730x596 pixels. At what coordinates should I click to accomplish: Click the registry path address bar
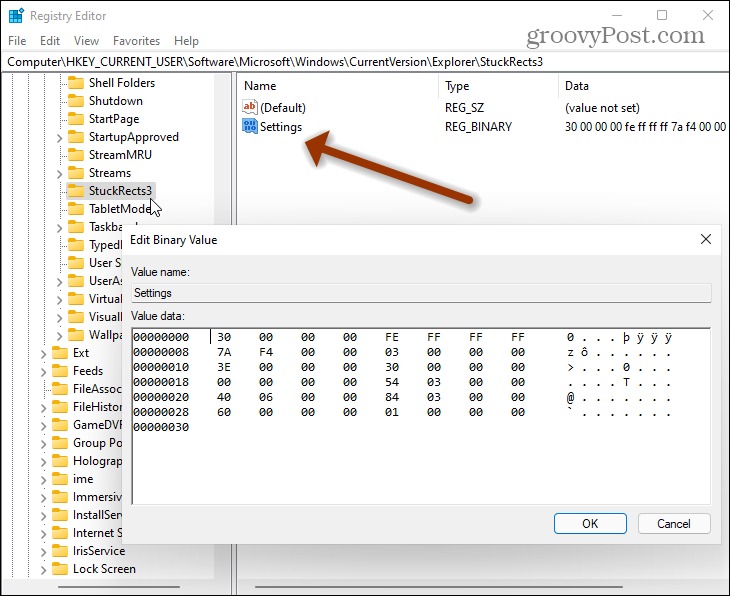pyautogui.click(x=365, y=62)
